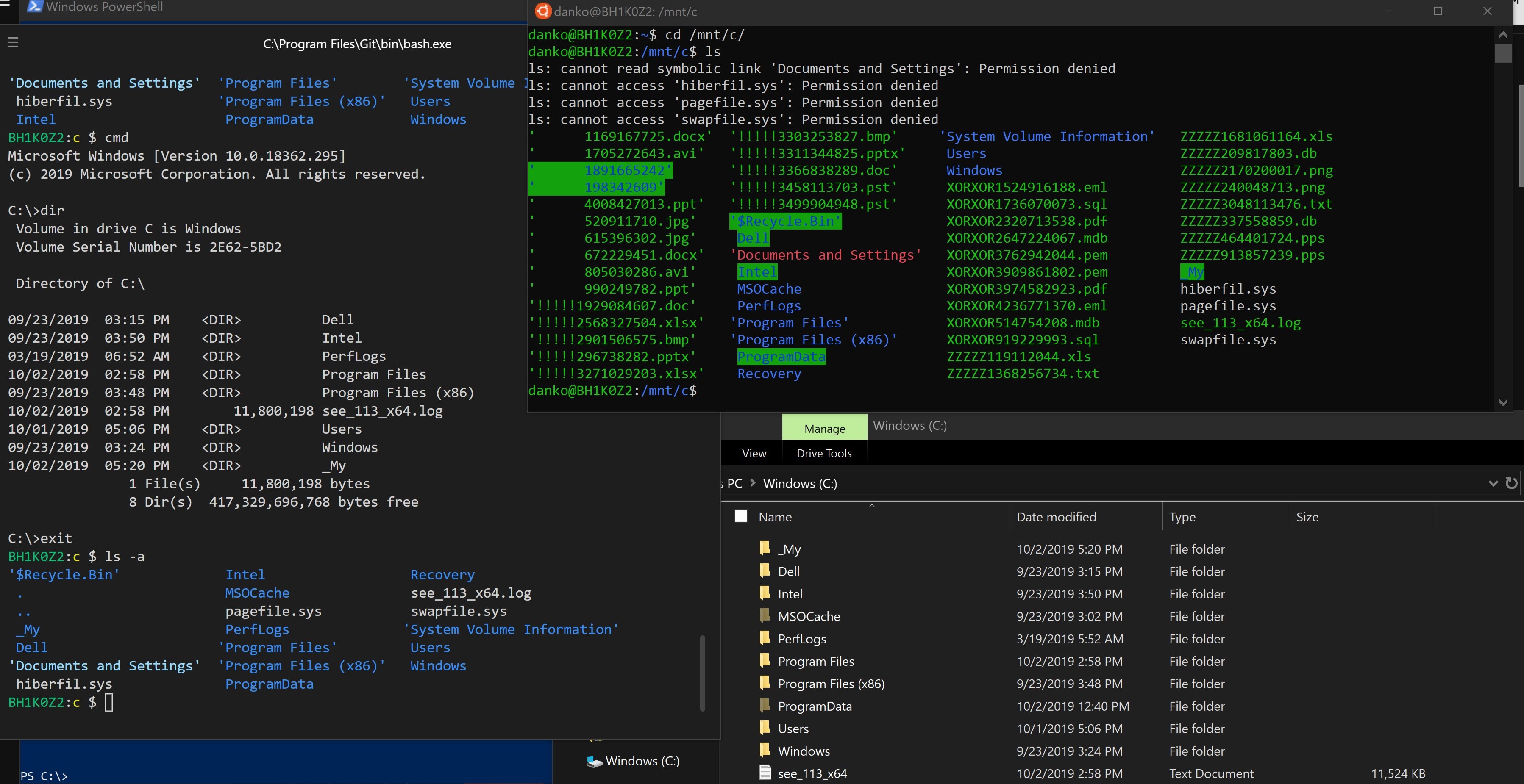This screenshot has height=784, width=1524.
Task: Click the scroll up arrow in Ubuntu terminal
Action: 1503,35
